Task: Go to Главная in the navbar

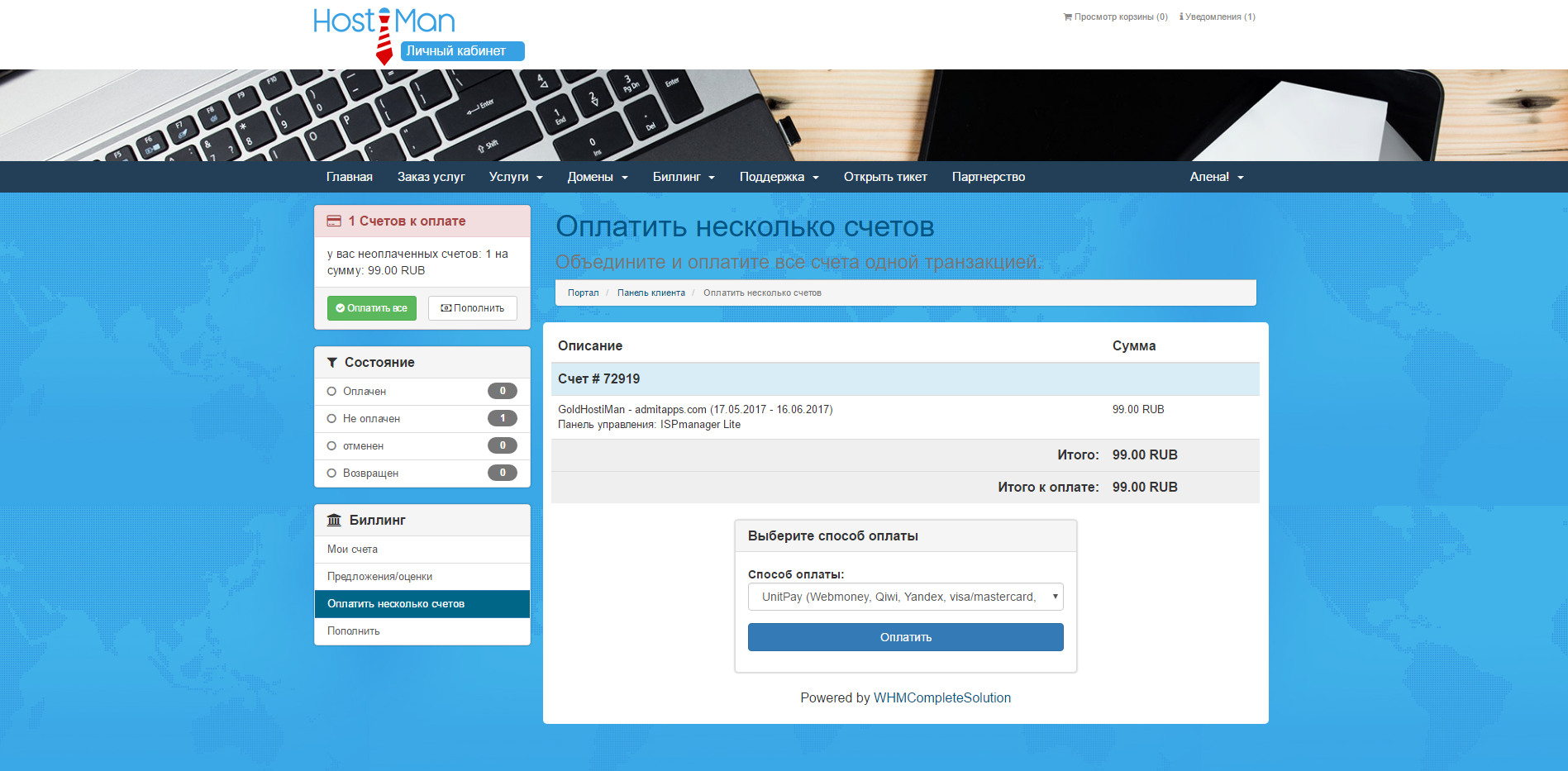Action: click(350, 177)
